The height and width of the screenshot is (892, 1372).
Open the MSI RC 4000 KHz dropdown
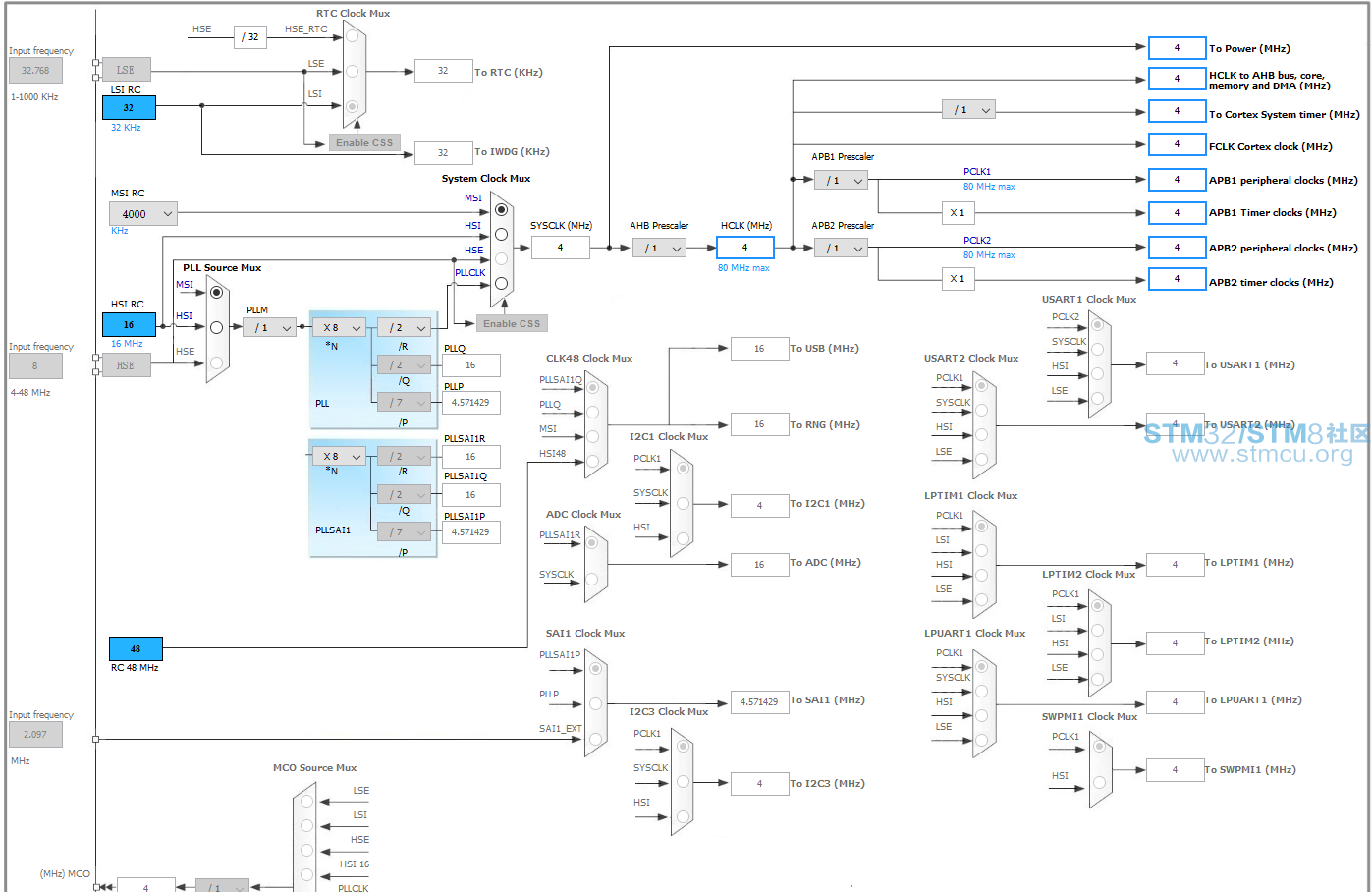(143, 213)
